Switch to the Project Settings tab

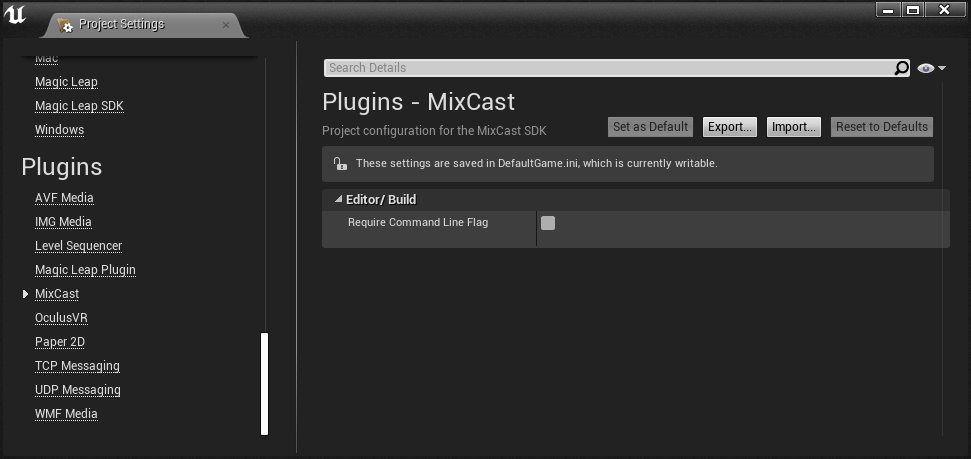click(x=146, y=25)
